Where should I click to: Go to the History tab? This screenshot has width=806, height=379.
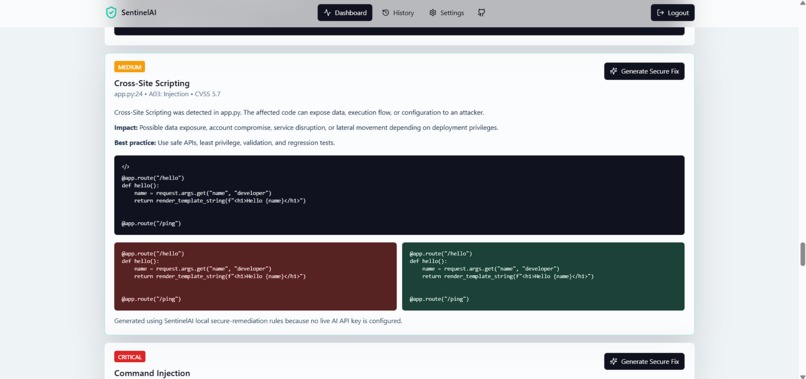tap(398, 13)
